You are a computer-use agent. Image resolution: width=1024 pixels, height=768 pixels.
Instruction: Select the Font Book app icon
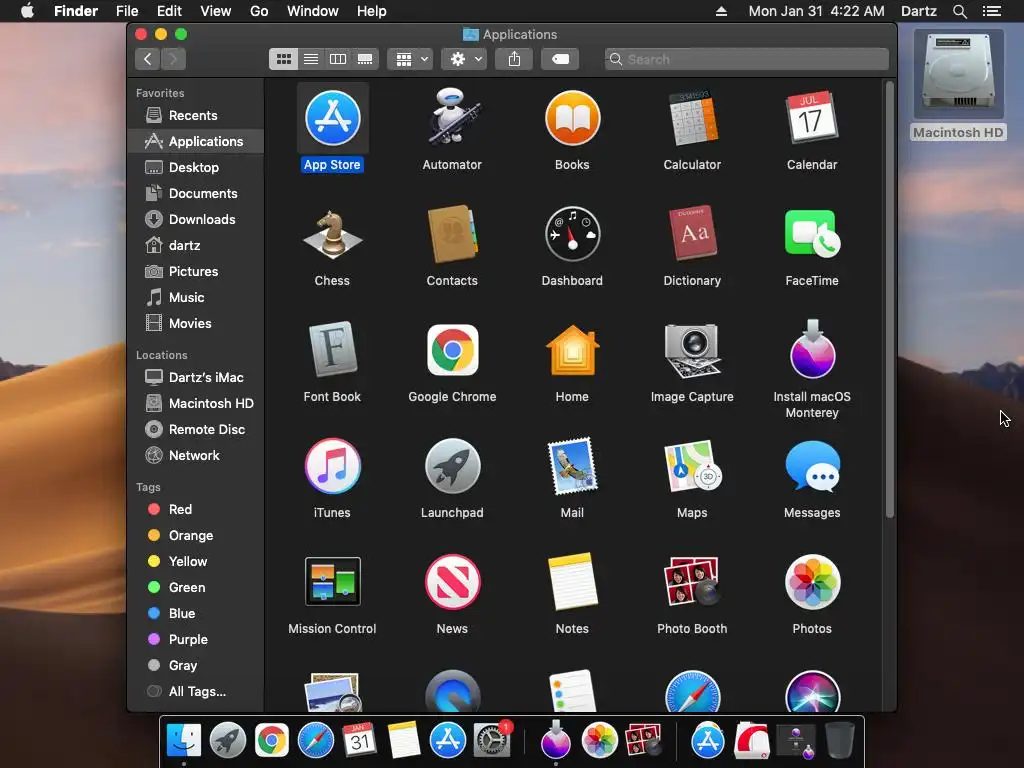tap(332, 350)
